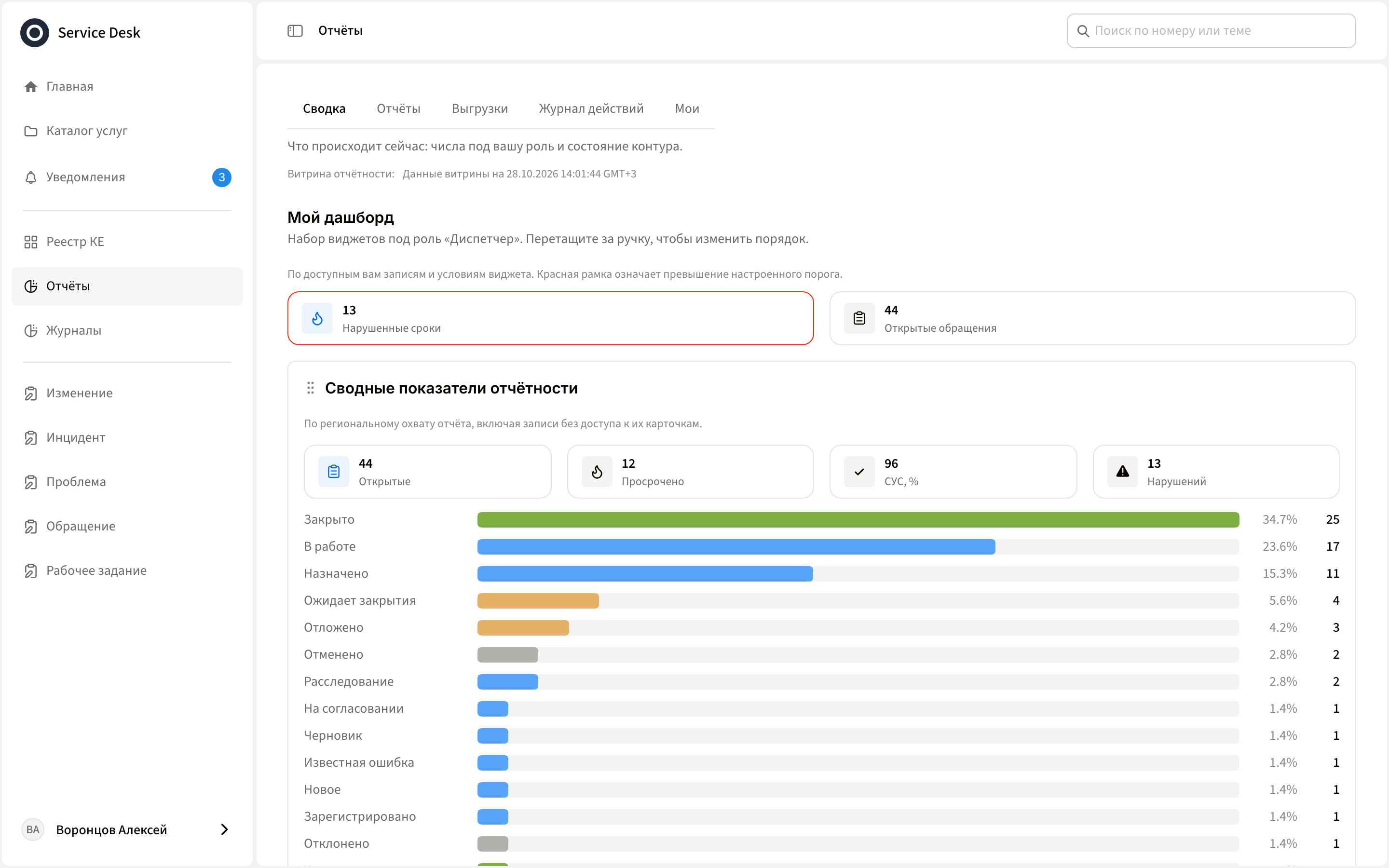Click the warning triangle icon in Нарушений card
This screenshot has width=1389, height=868.
[x=1123, y=472]
